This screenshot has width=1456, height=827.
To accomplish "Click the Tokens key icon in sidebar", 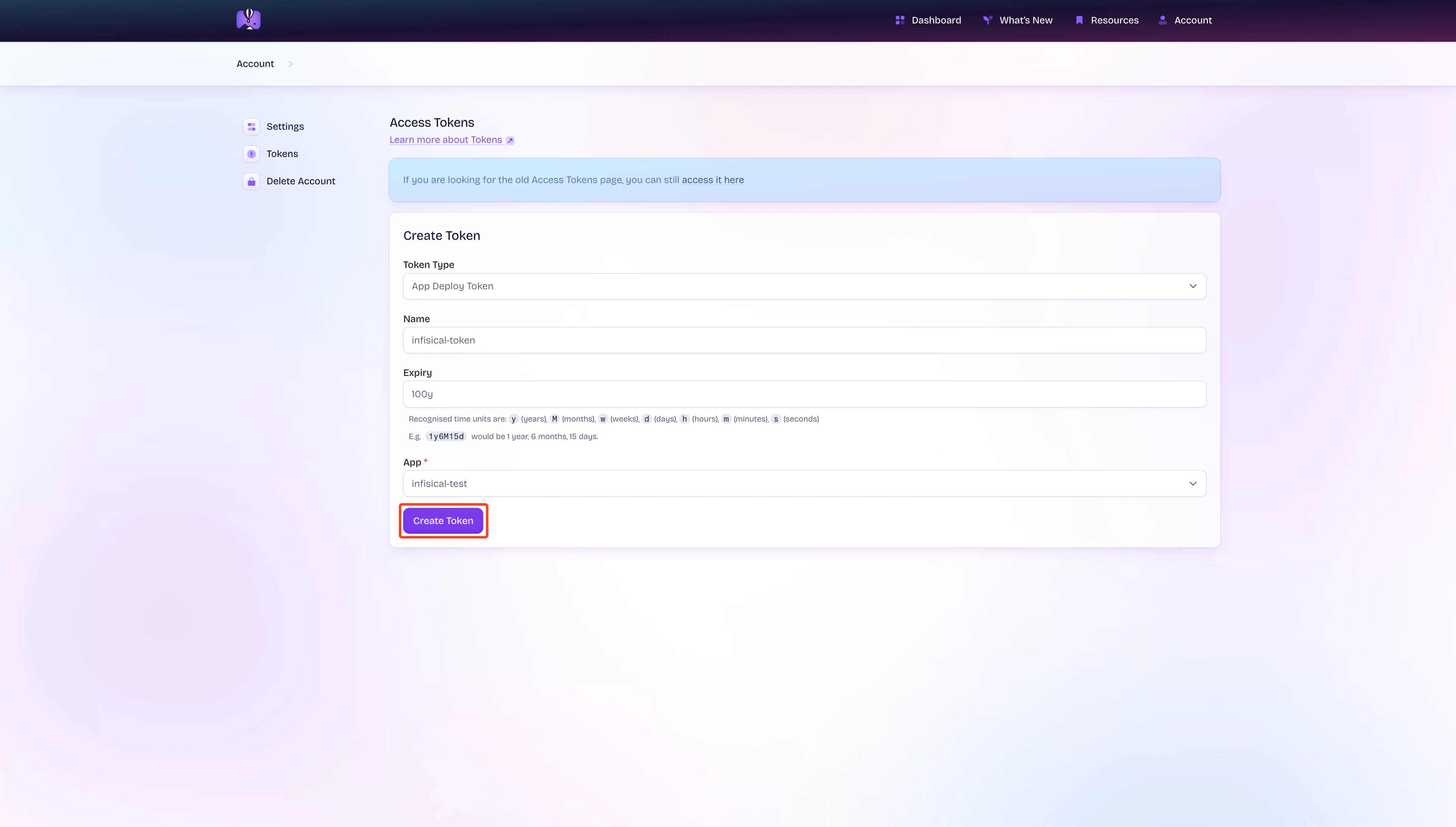I will 251,154.
